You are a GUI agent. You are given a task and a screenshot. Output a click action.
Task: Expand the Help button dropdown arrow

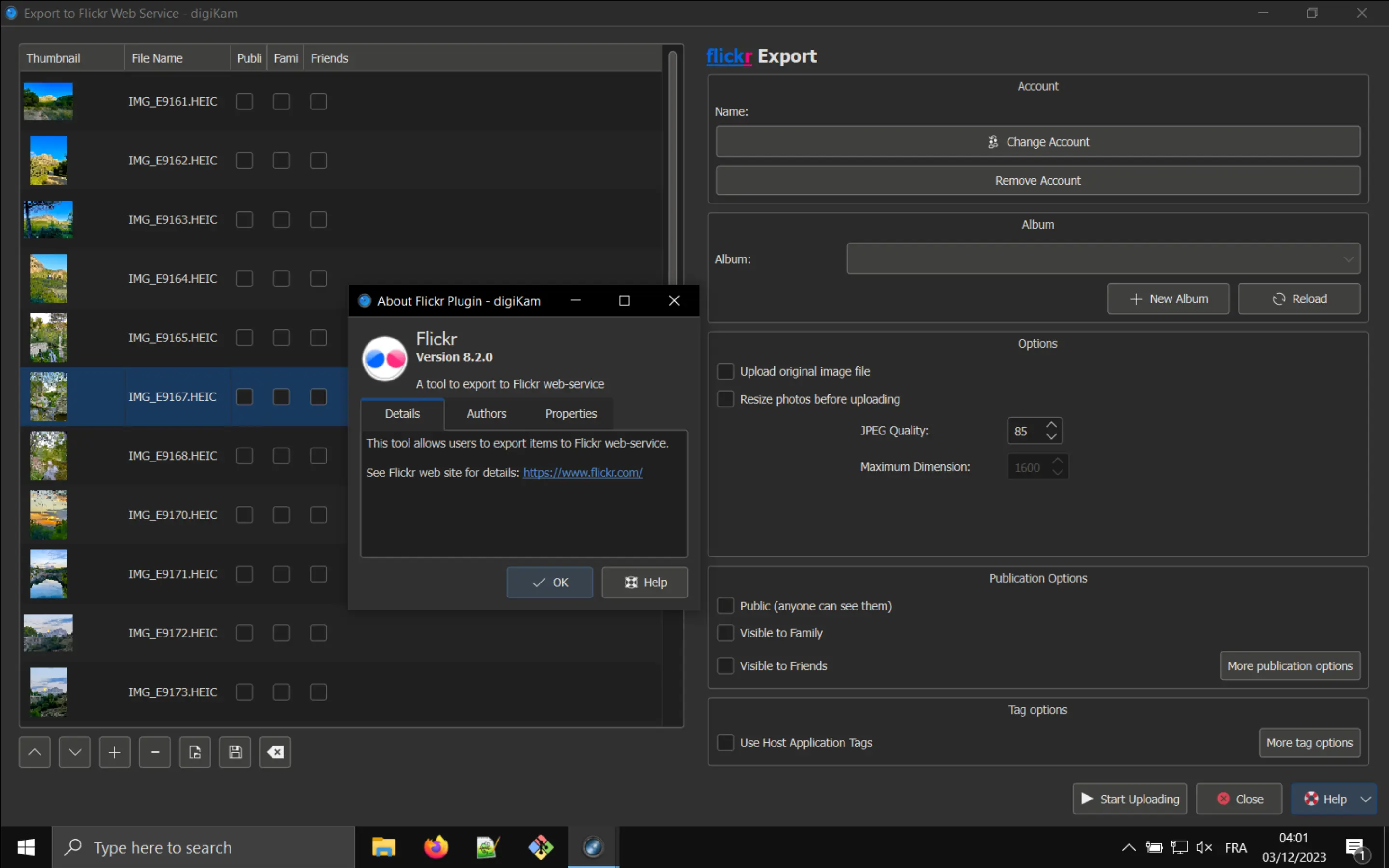click(1367, 798)
